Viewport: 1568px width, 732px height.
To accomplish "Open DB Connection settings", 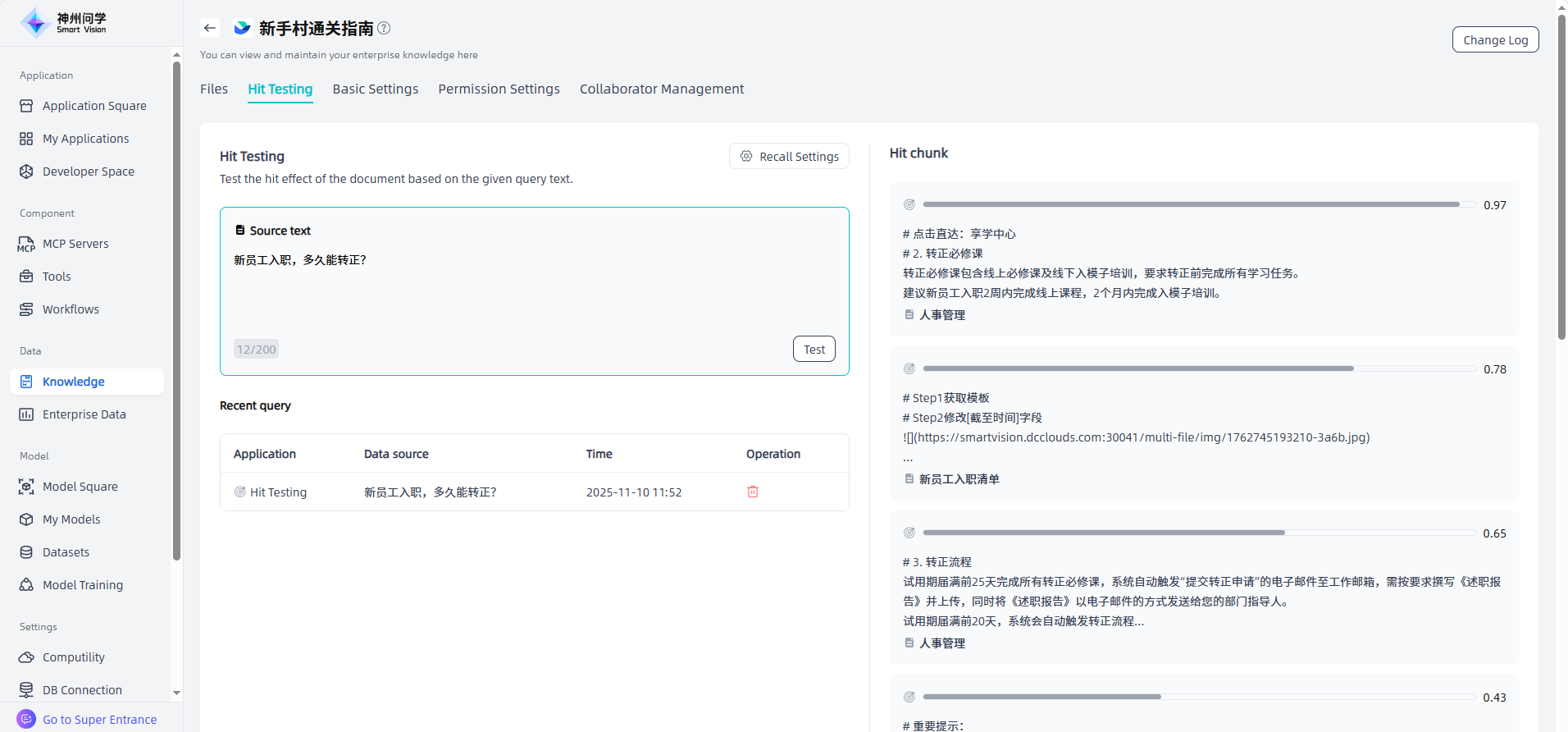I will coord(82,690).
